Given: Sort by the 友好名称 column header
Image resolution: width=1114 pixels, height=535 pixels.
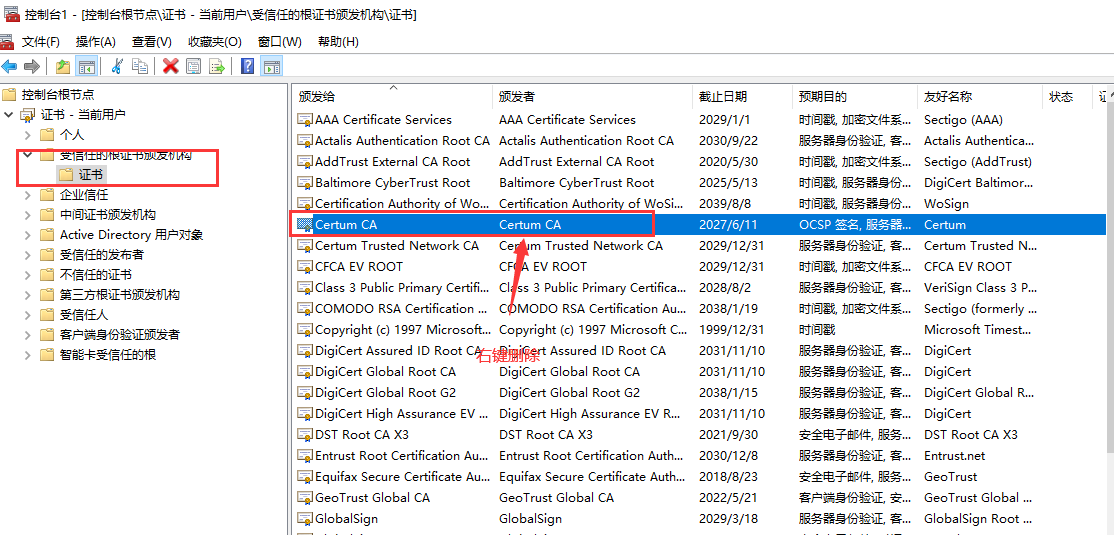Looking at the screenshot, I should (x=980, y=97).
